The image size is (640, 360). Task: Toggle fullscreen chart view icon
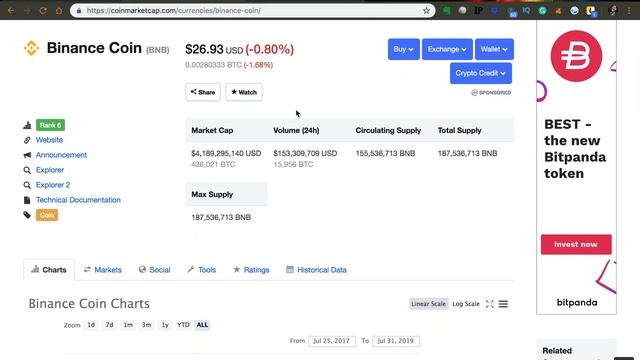pos(489,304)
